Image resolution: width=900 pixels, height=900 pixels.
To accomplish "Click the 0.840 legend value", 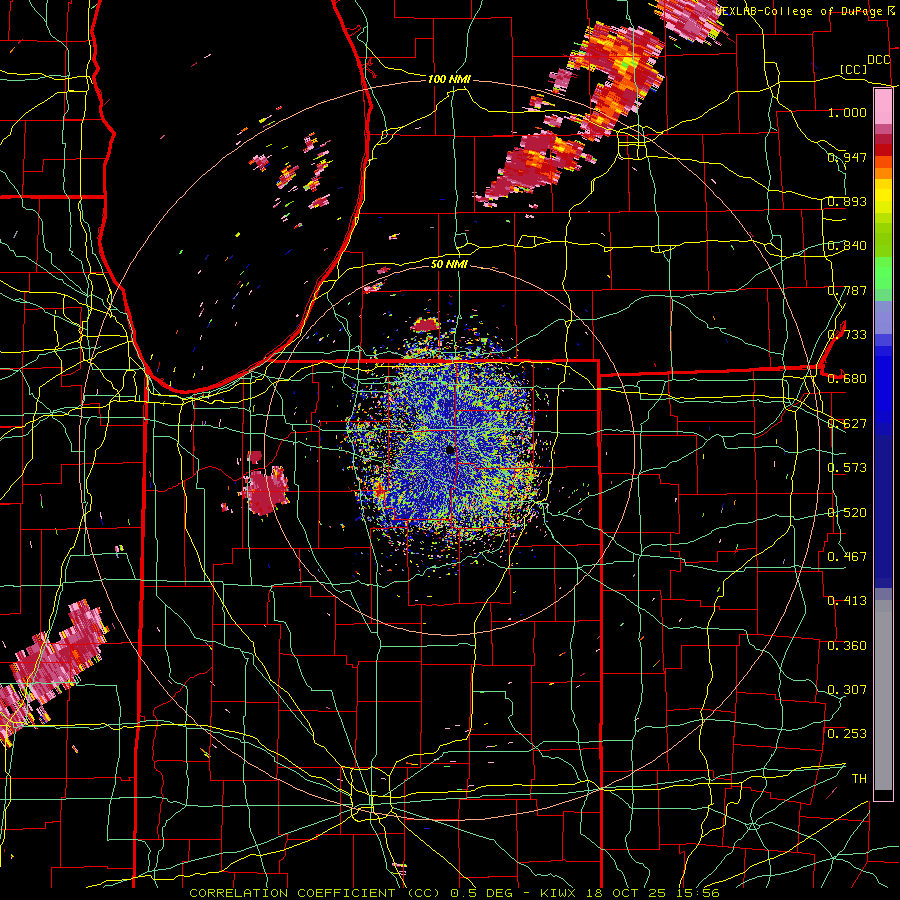I will point(847,246).
